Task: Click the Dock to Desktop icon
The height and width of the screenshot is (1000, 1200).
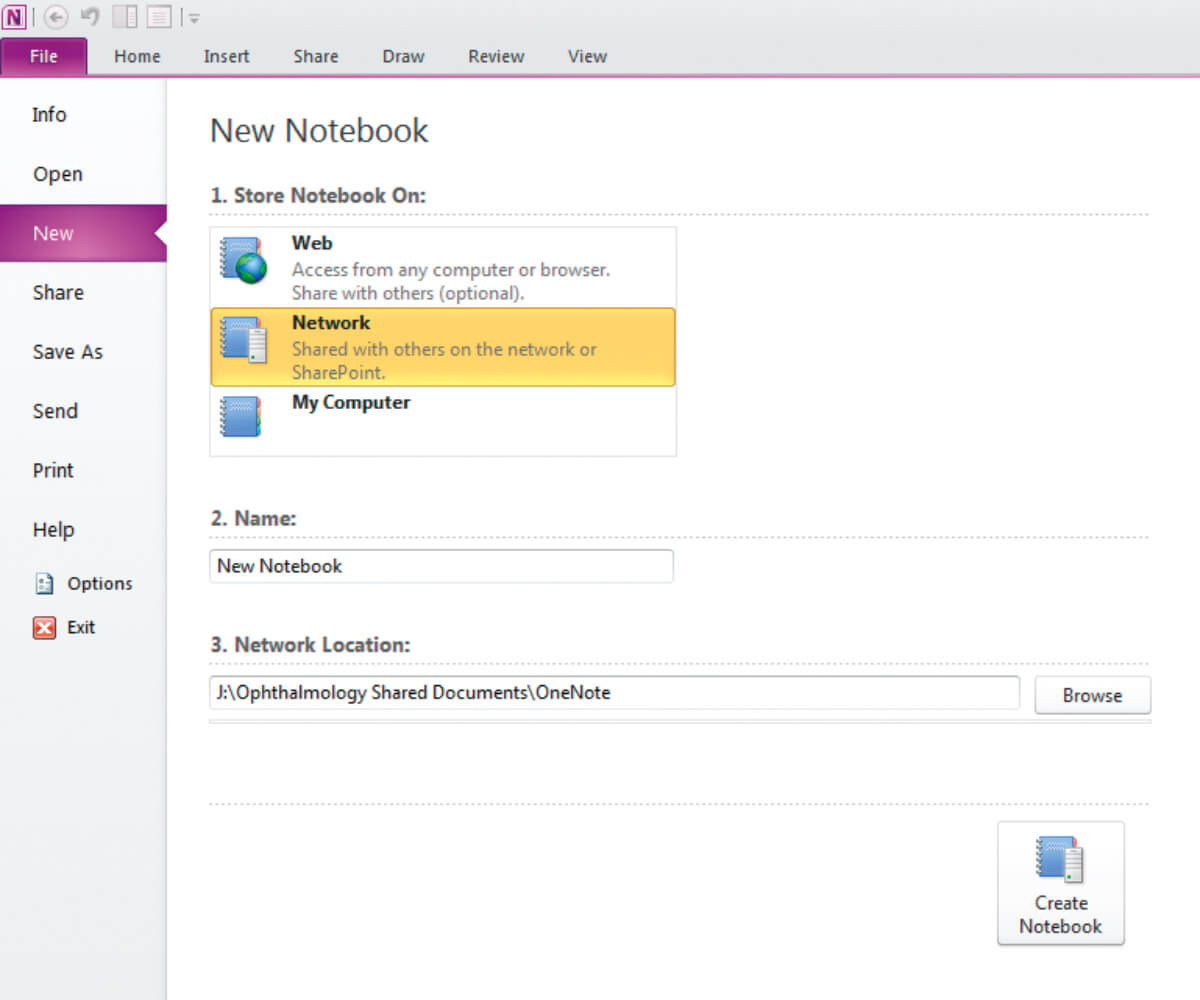Action: tap(125, 17)
